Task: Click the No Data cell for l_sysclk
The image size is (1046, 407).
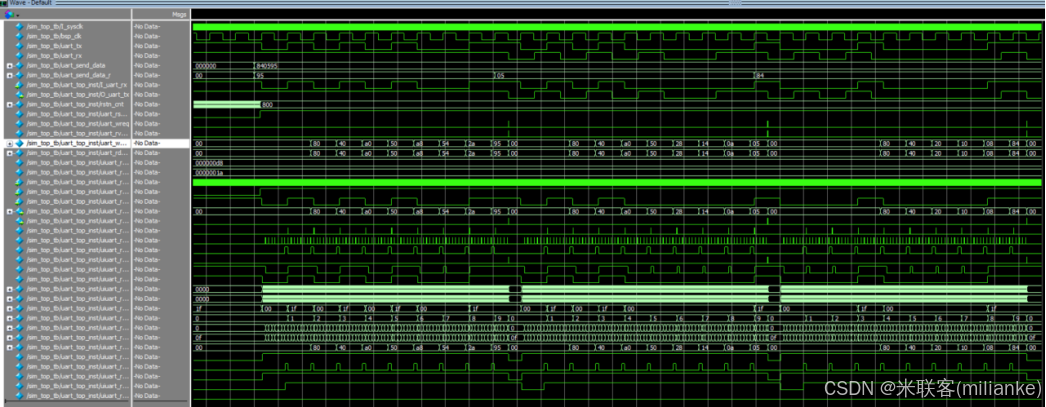Action: [x=147, y=27]
